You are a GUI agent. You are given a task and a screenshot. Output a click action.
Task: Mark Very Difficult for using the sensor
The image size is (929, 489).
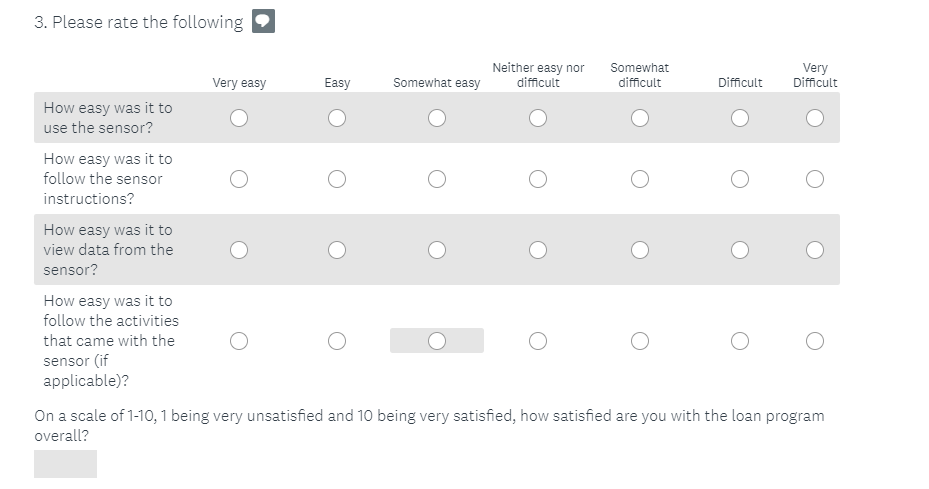(x=815, y=118)
